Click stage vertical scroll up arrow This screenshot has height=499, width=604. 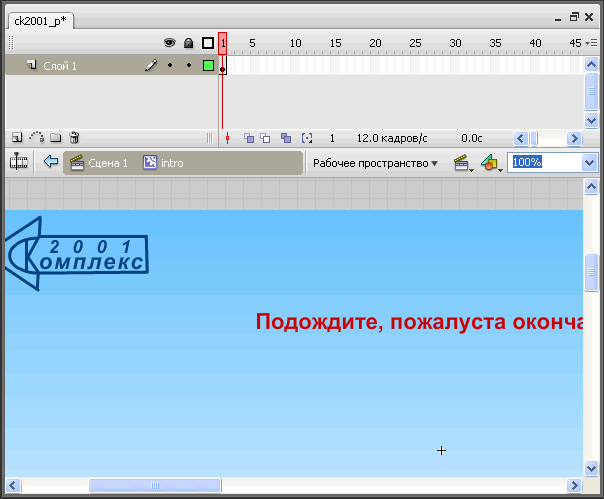click(x=591, y=187)
